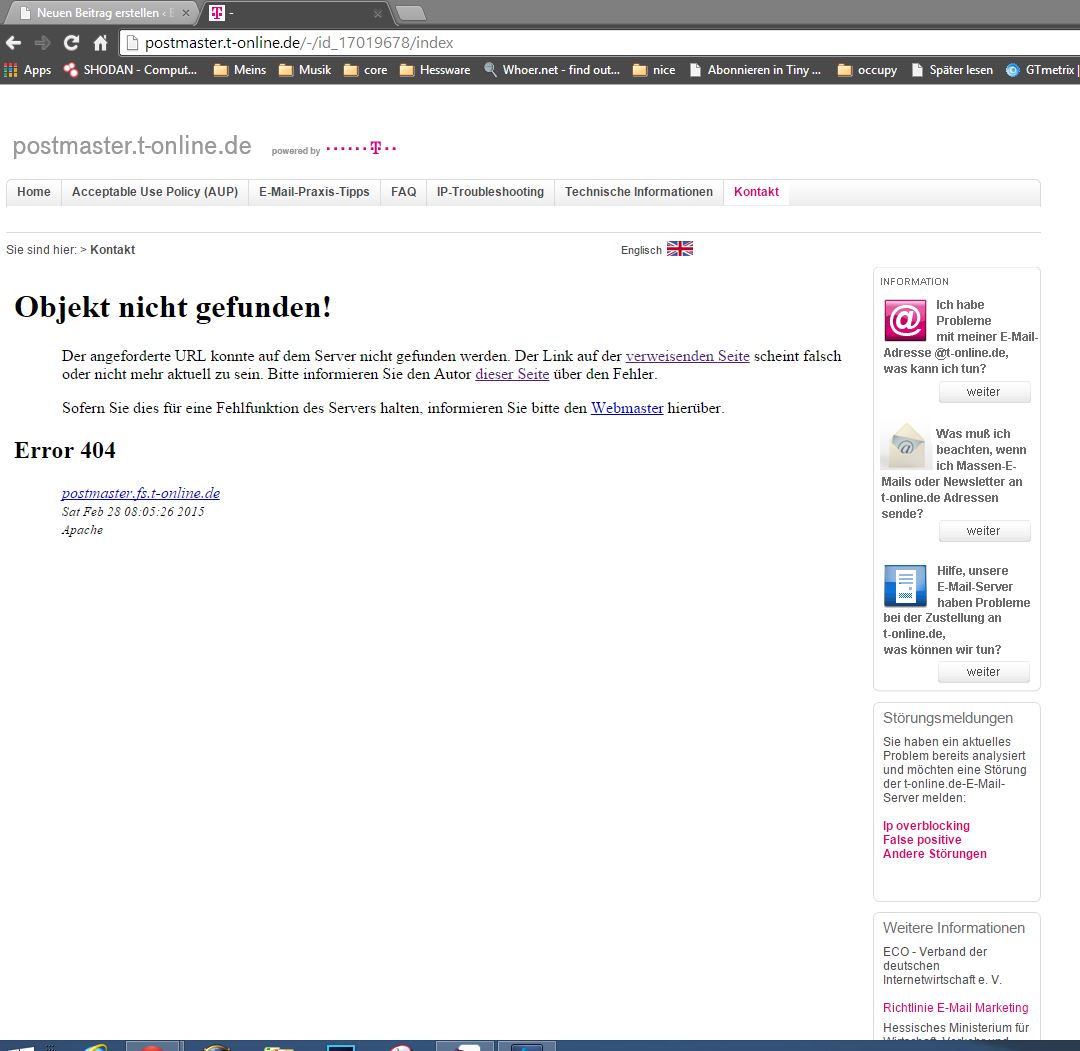Open the postmaster.fs.t-online.de link
The width and height of the screenshot is (1080, 1051).
coord(140,493)
